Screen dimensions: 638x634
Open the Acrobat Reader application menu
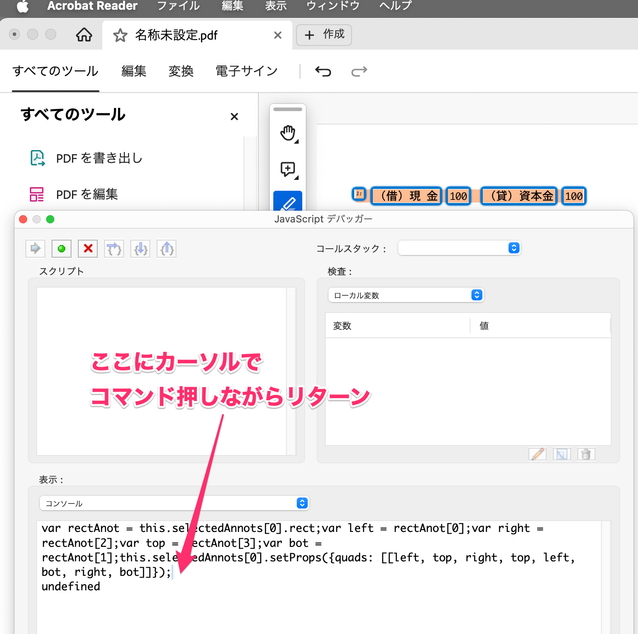(92, 6)
